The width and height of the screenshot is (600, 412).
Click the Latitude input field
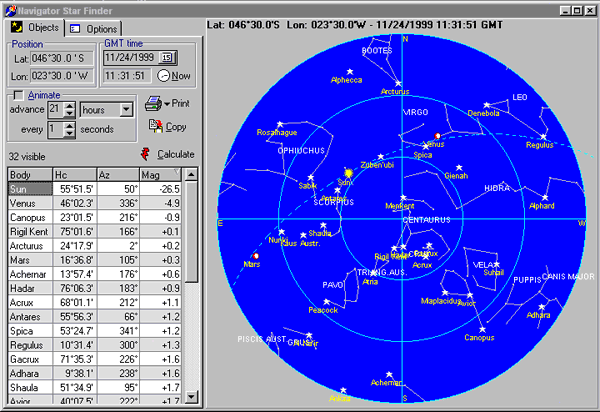[60, 58]
